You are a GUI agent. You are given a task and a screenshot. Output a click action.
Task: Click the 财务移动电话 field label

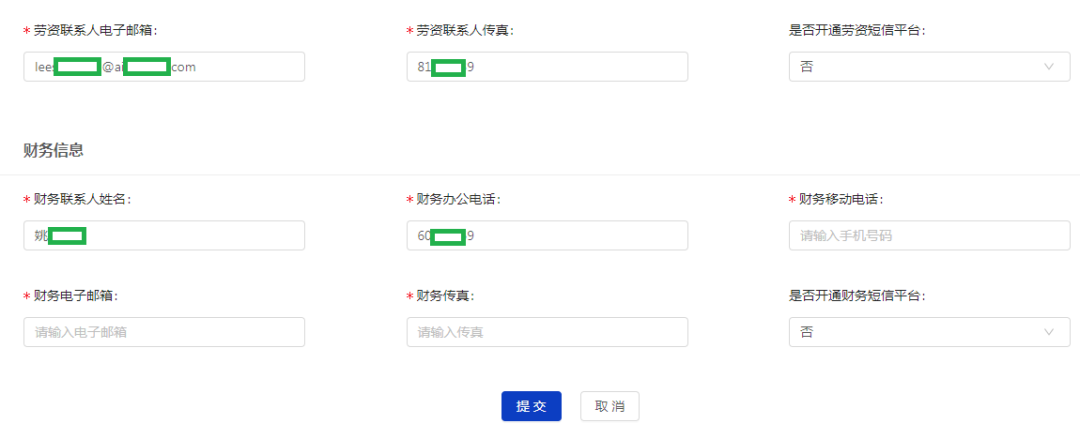click(841, 199)
